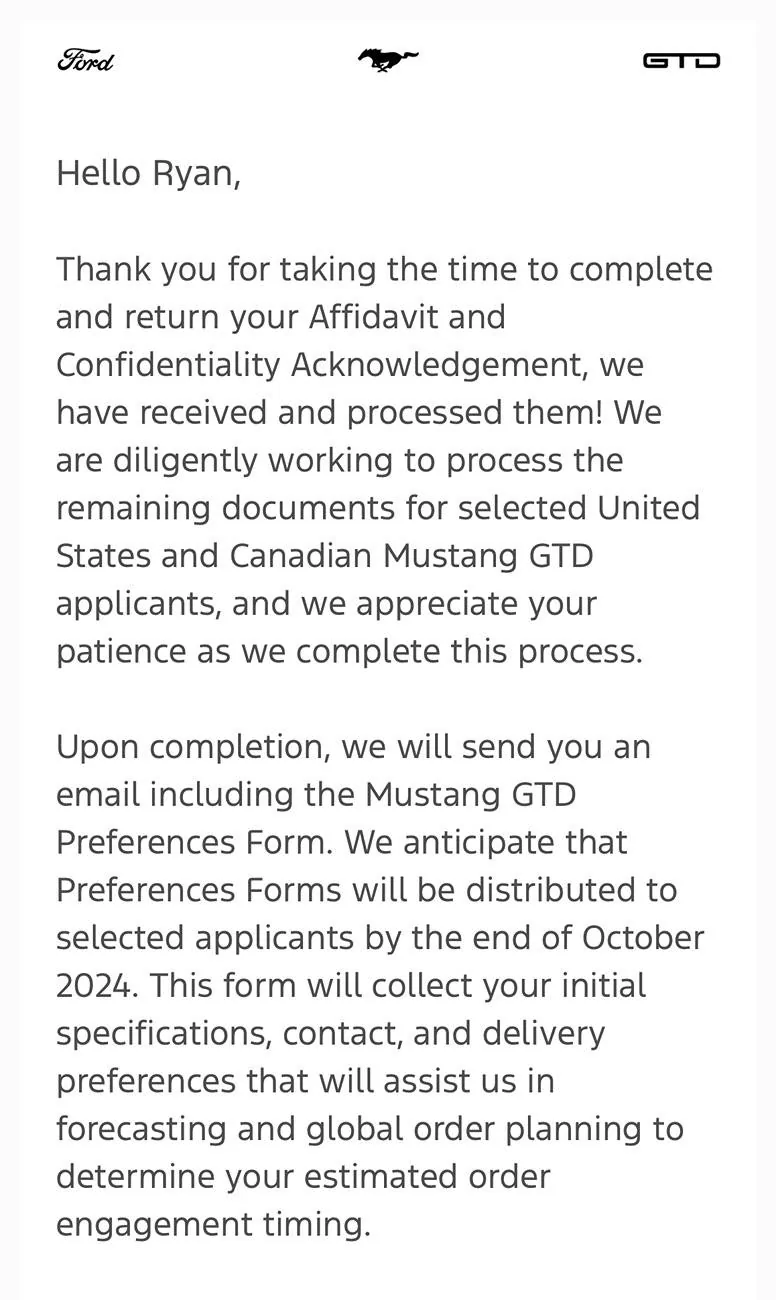Click the GTD logo
This screenshot has width=776, height=1300.
coord(681,60)
